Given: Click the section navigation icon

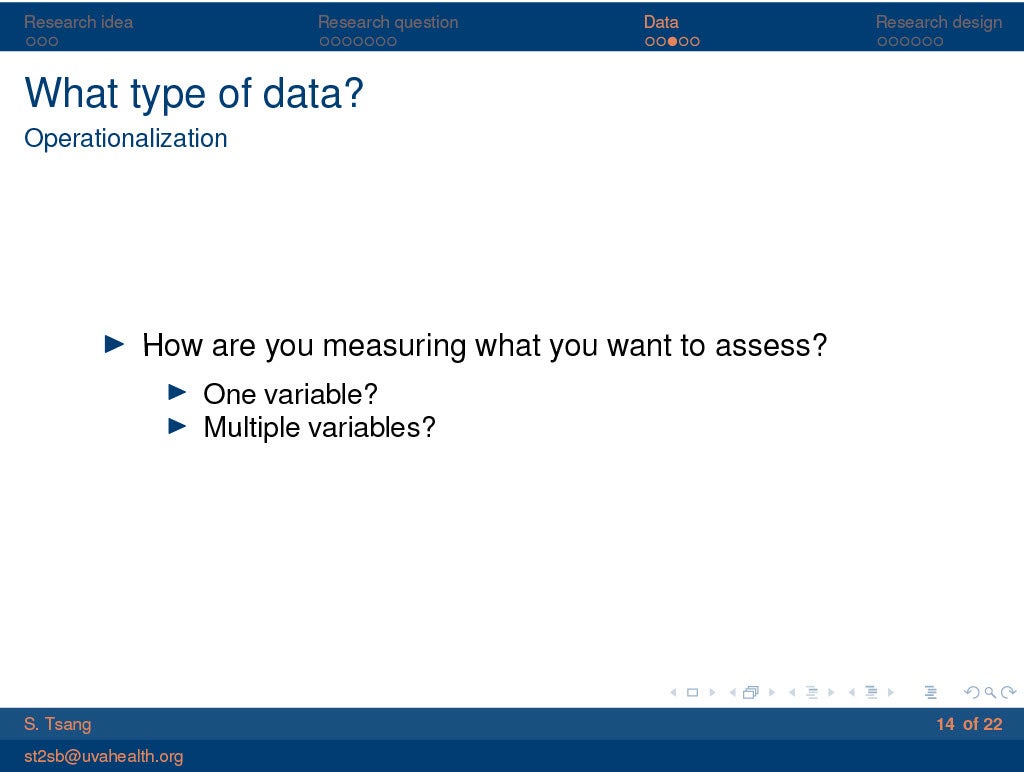Looking at the screenshot, I should (x=871, y=692).
